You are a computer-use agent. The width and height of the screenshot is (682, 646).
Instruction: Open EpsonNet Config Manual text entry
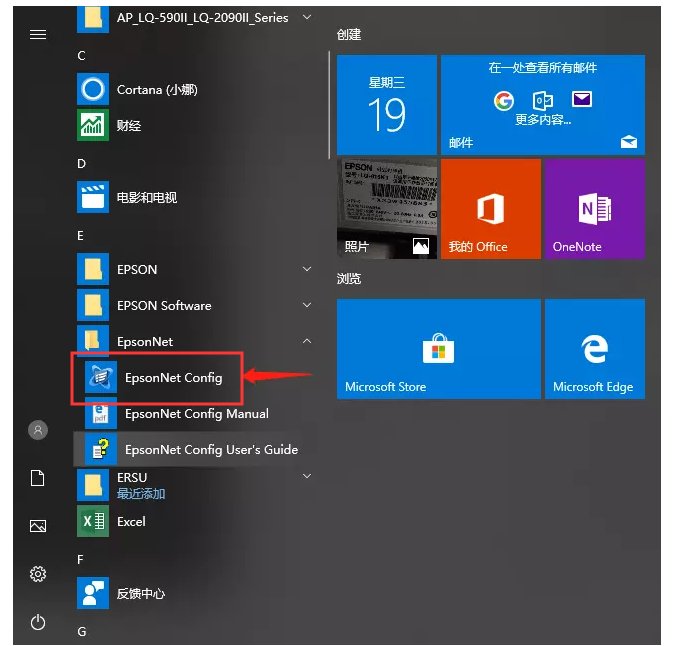[197, 413]
